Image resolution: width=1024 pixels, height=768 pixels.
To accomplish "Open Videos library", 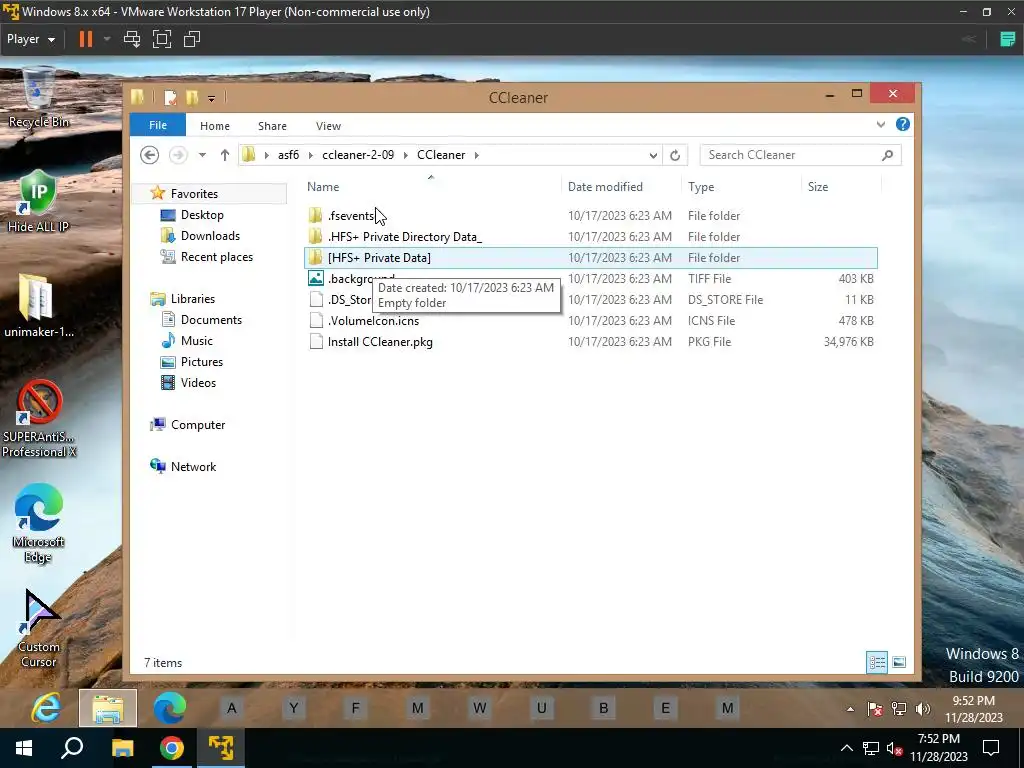I will [x=198, y=382].
